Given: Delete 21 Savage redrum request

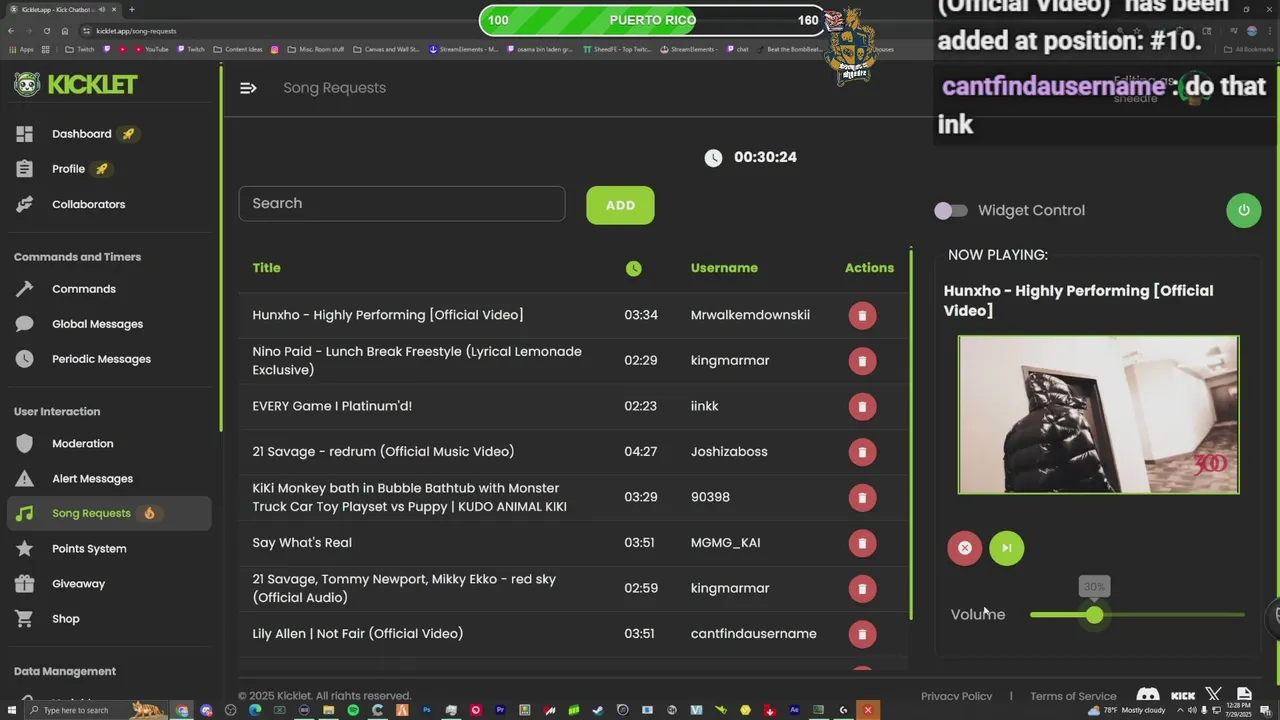Looking at the screenshot, I should click(862, 452).
